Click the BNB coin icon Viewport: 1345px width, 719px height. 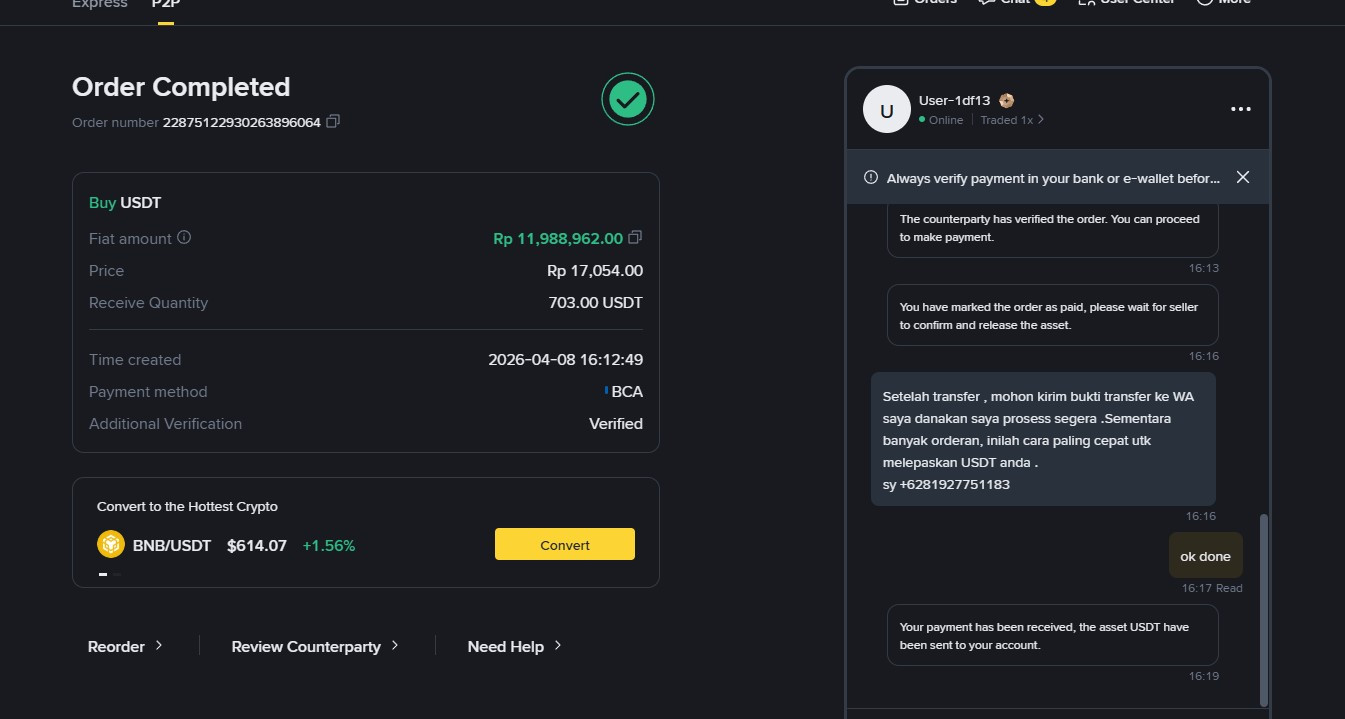pyautogui.click(x=110, y=545)
